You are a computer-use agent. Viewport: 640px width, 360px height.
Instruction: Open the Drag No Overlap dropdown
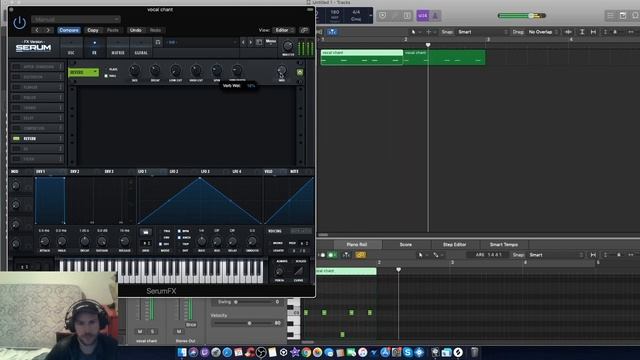tap(543, 32)
